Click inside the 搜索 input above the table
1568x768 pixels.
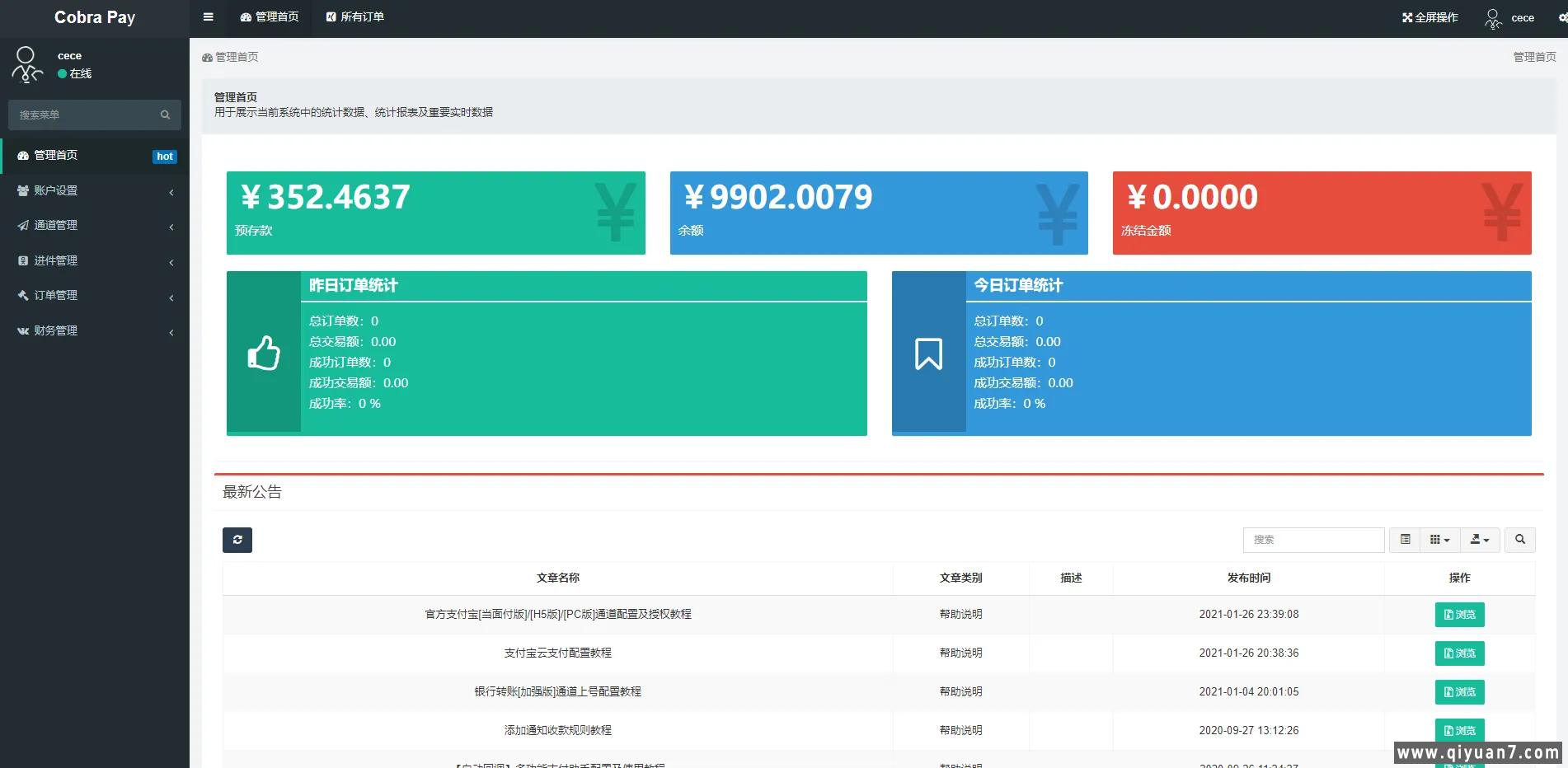(1313, 540)
